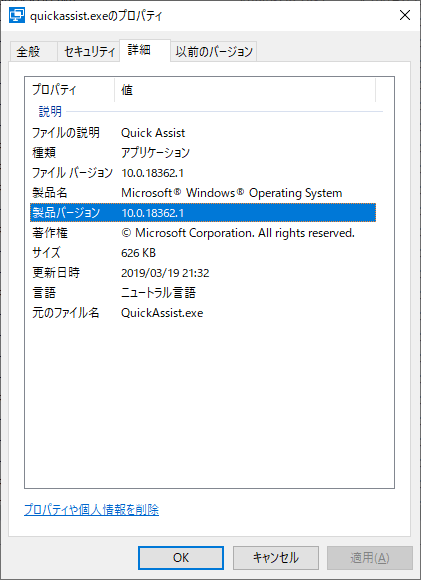Image resolution: width=421 pixels, height=580 pixels.
Task: Select the 製品名 row
Action: pyautogui.click(x=203, y=193)
